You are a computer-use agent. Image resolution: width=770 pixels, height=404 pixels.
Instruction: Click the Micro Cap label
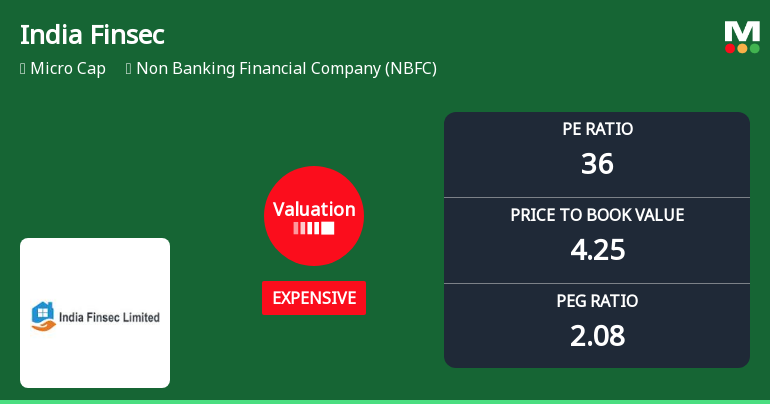click(x=68, y=69)
